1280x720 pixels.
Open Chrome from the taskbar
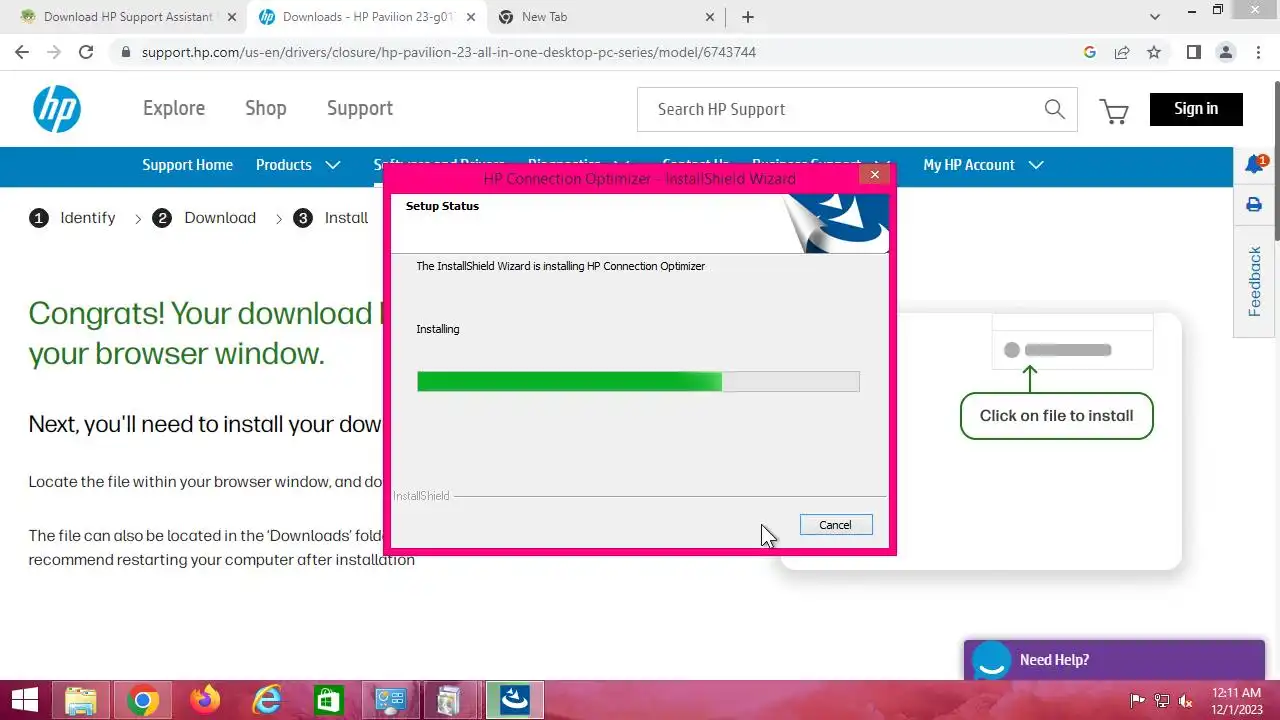(142, 700)
